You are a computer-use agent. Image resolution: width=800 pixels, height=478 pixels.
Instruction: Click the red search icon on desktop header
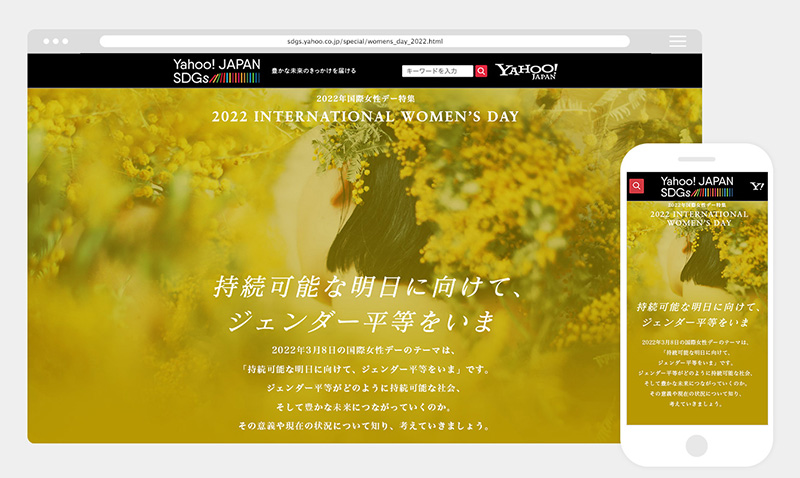tap(481, 71)
